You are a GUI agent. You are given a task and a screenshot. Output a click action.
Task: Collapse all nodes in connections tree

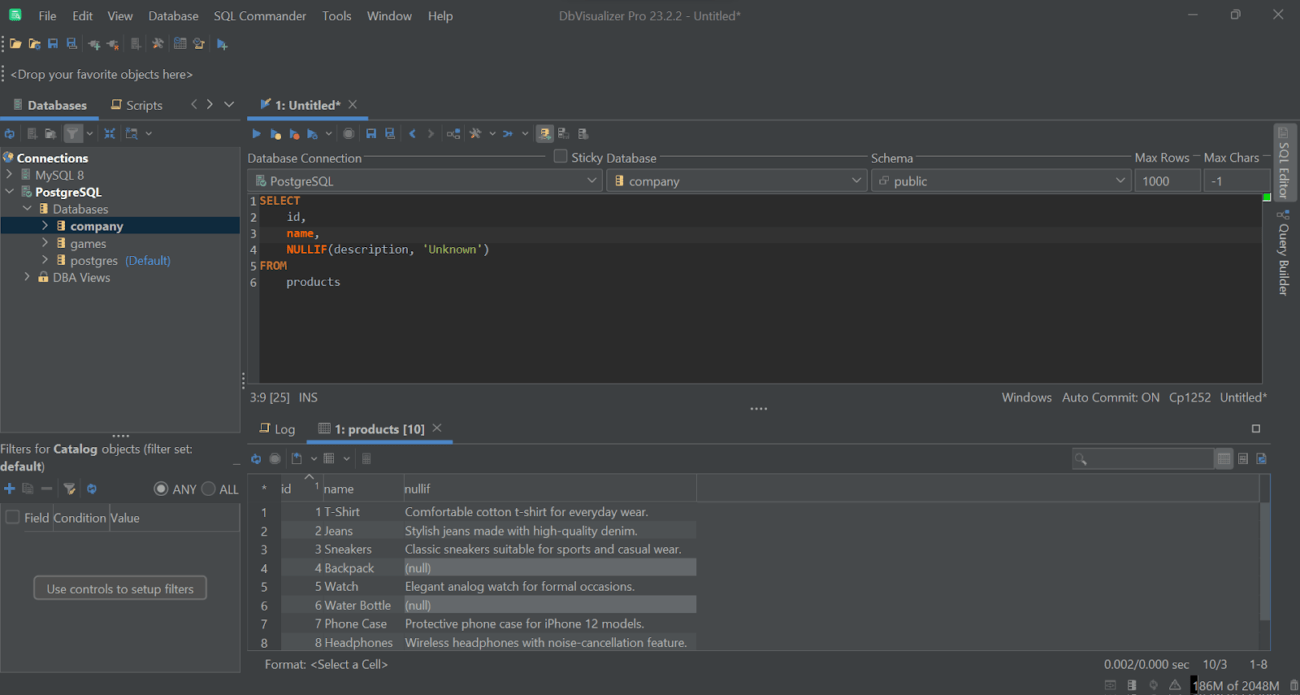pos(109,133)
